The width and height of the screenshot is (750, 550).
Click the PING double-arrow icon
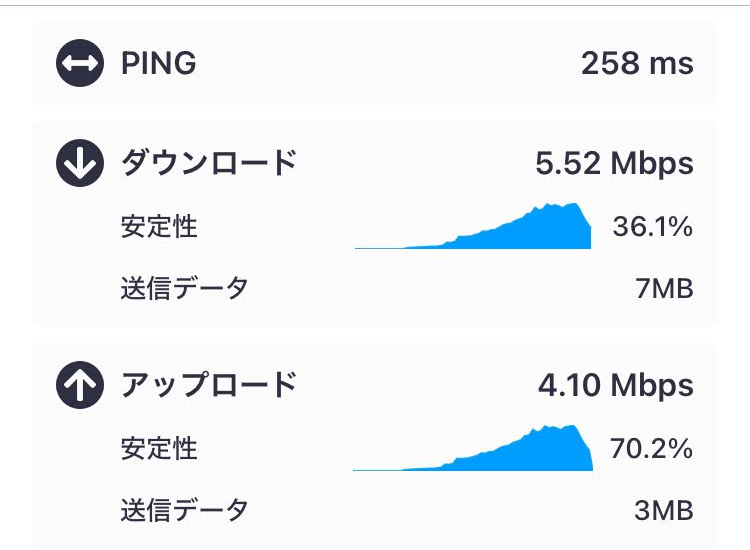80,63
